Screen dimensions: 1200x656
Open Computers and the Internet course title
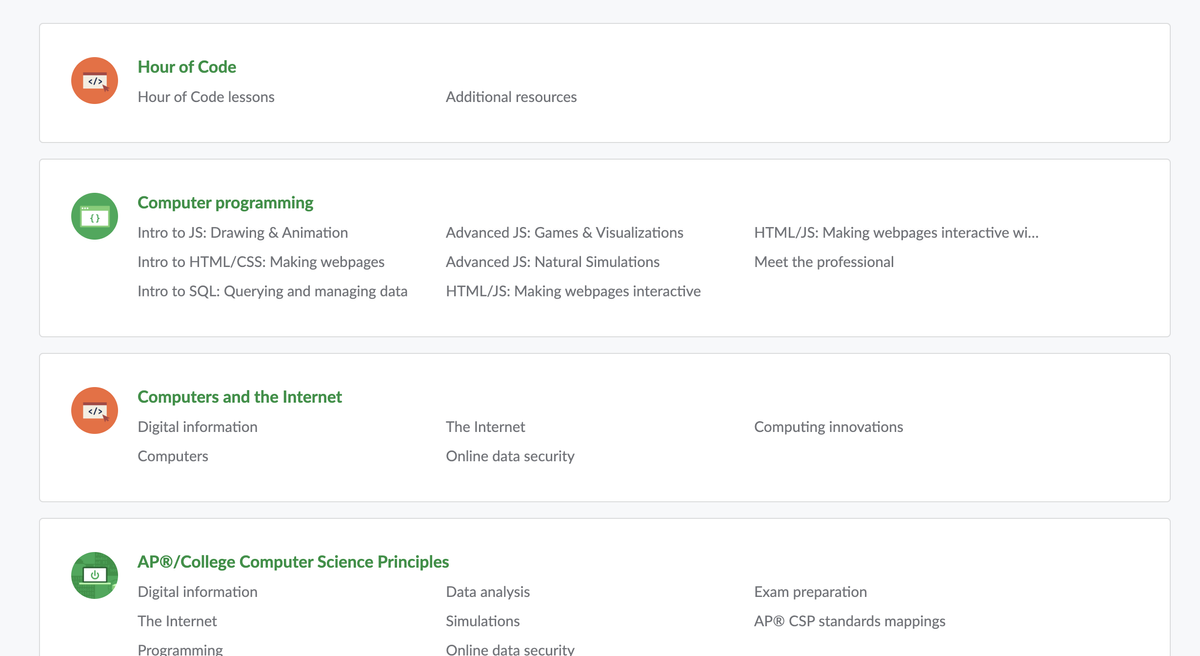point(240,396)
